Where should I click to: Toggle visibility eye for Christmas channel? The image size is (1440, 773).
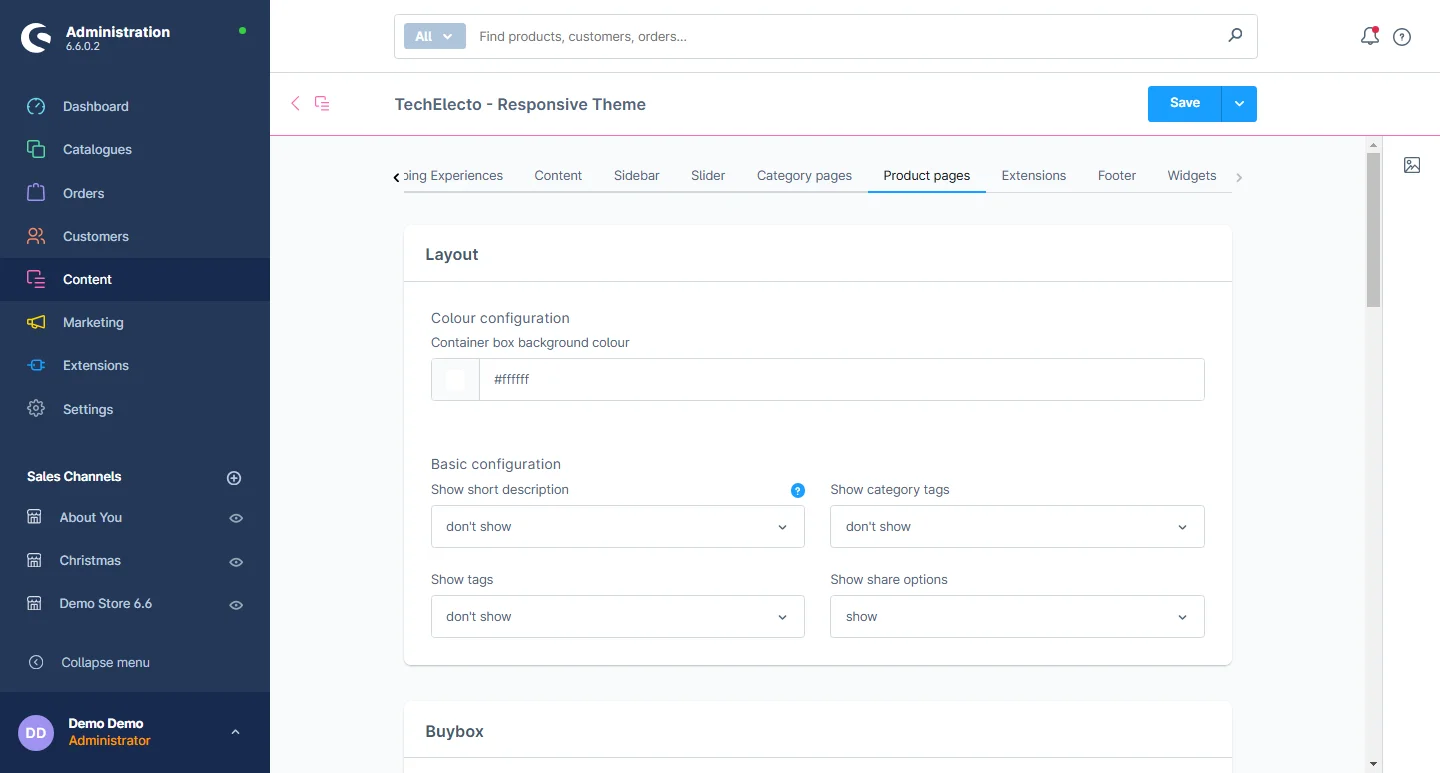pos(236,562)
